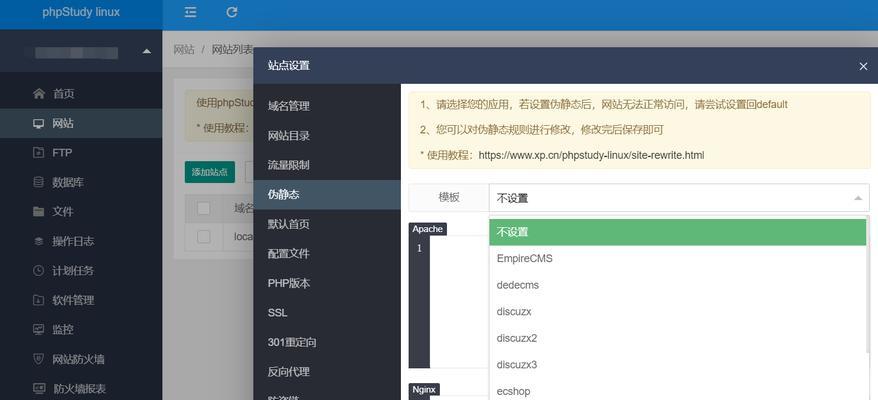Viewport: 878px width, 400px height.
Task: Click the refresh icon in top bar
Action: coord(232,12)
